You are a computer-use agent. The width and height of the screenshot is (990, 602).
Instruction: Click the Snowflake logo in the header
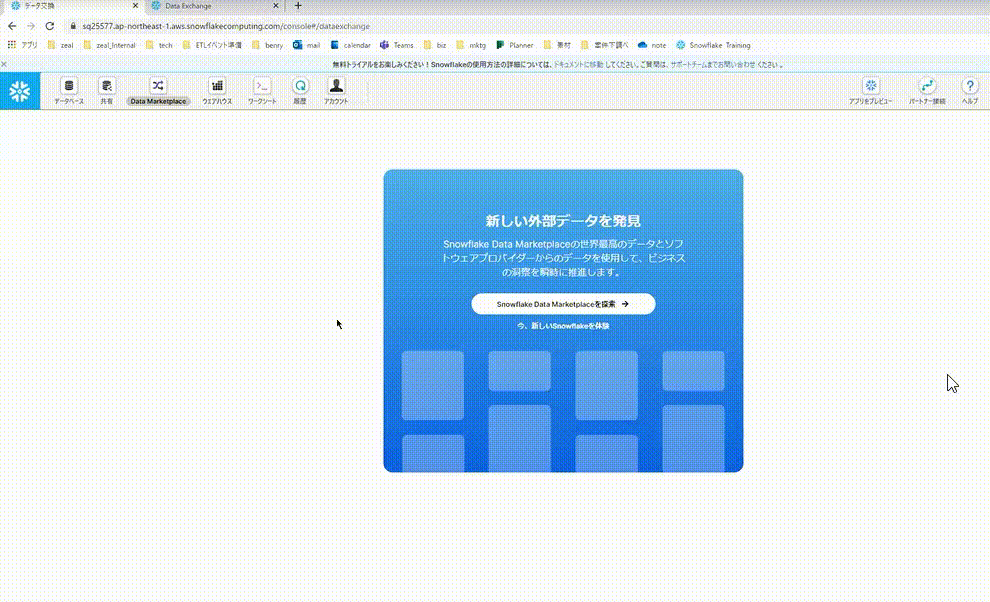[20, 91]
